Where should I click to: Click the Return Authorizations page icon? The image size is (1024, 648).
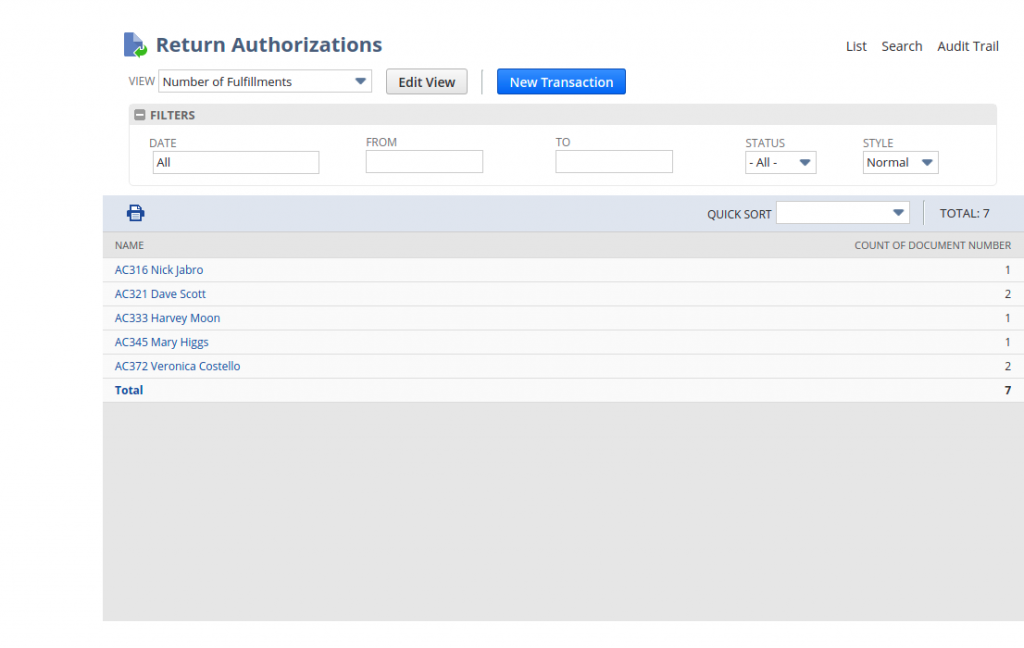tap(134, 44)
